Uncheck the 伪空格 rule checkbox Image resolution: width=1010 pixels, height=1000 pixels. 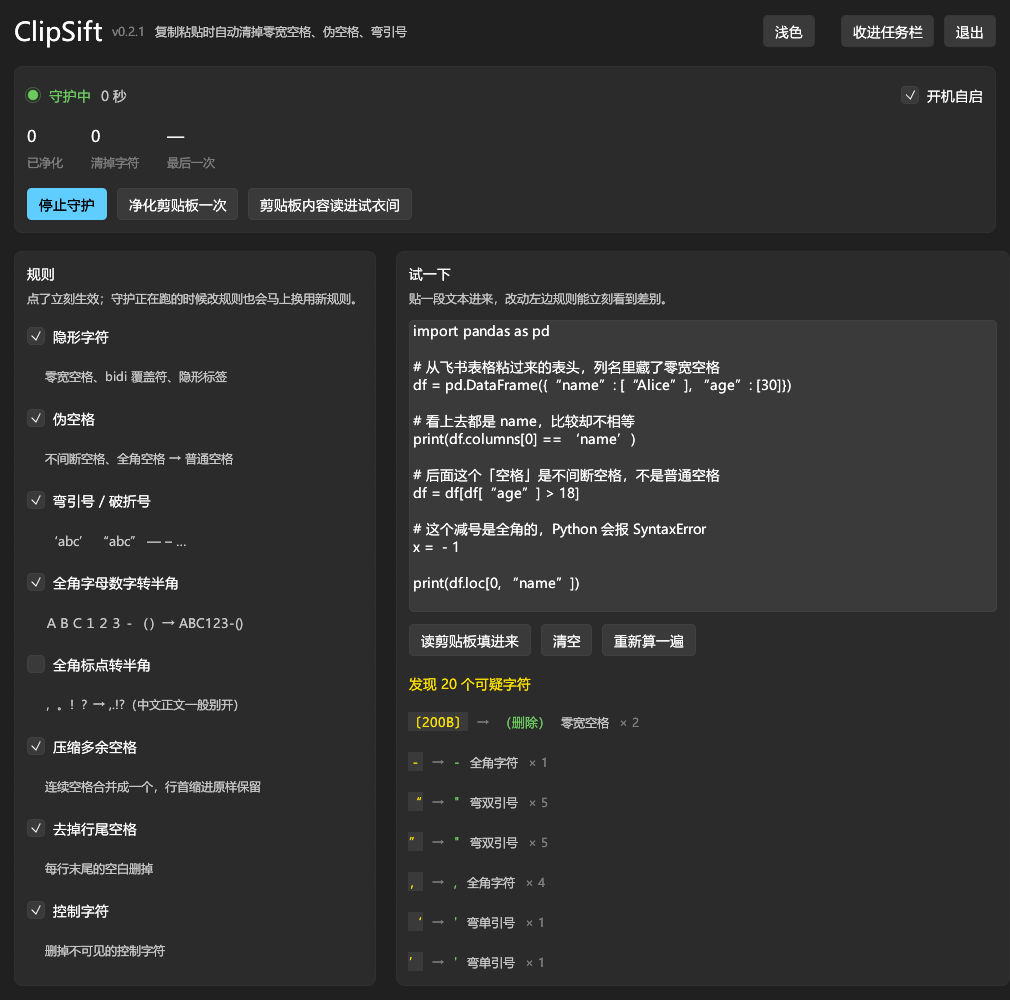pyautogui.click(x=36, y=418)
